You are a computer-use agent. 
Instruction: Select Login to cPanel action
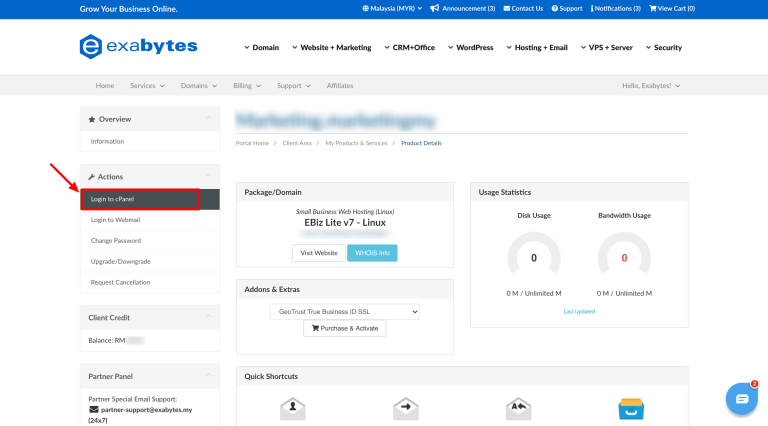pos(150,199)
